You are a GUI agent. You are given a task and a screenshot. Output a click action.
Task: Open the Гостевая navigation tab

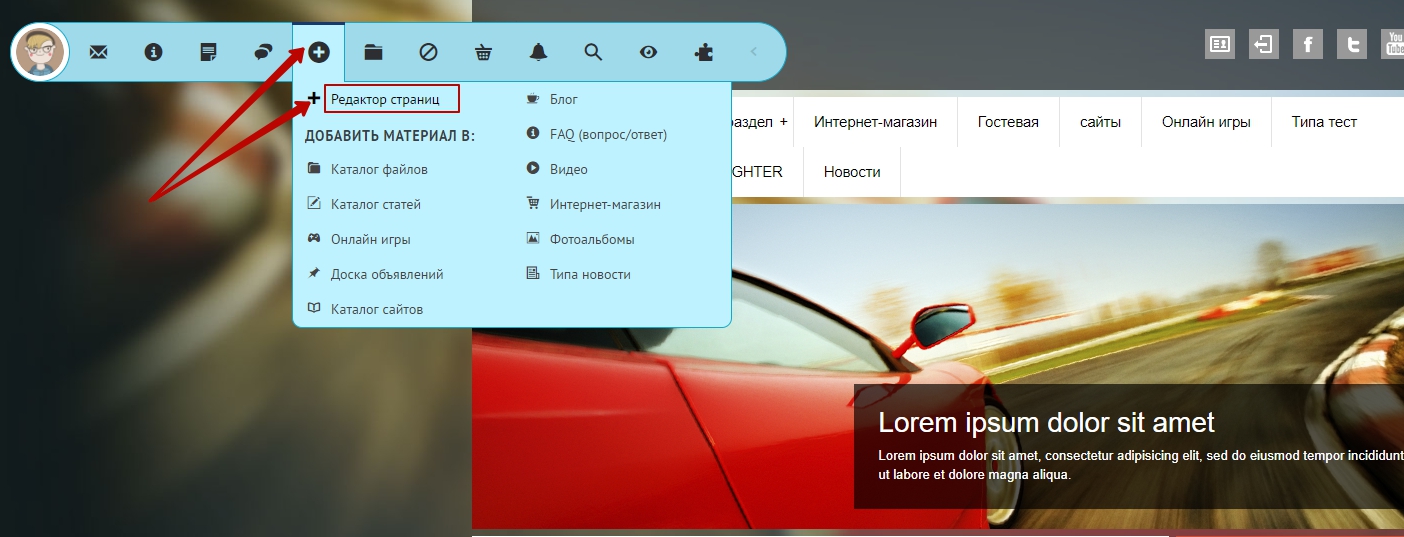(1008, 122)
